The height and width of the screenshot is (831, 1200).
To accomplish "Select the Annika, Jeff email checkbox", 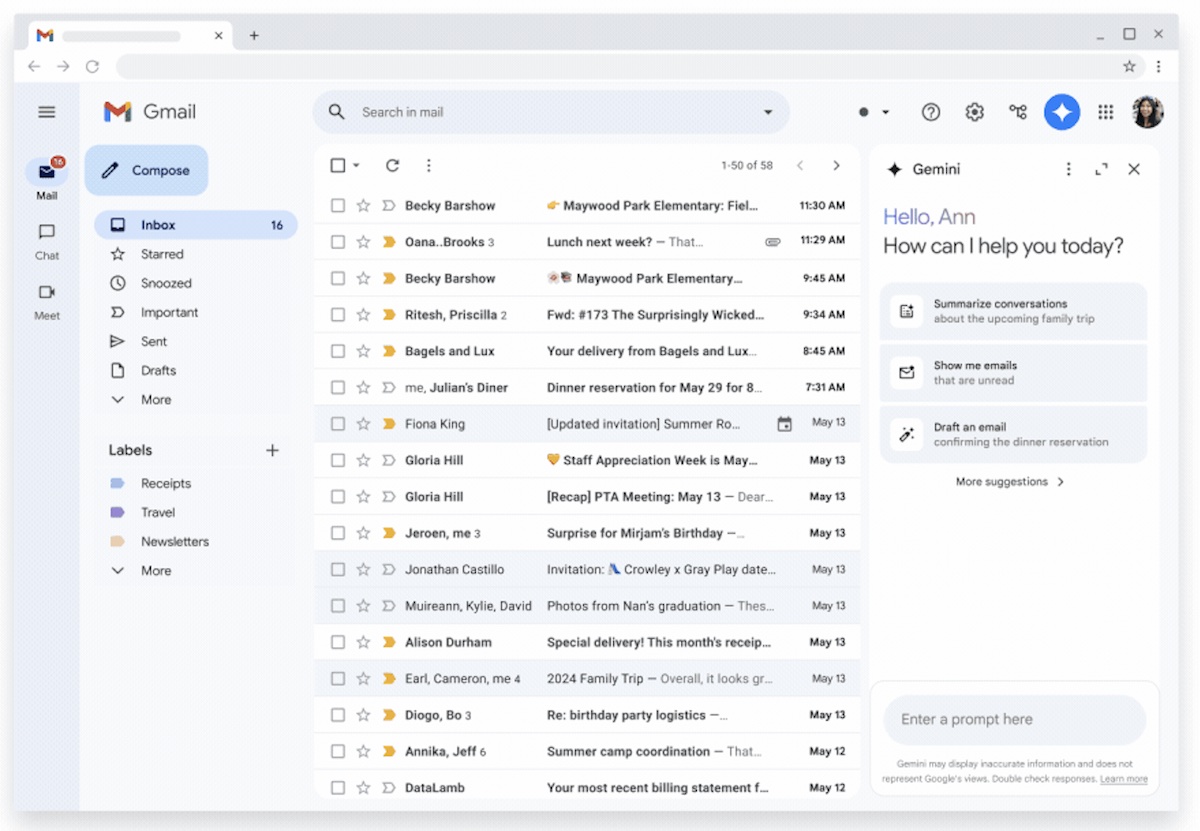I will tap(338, 751).
